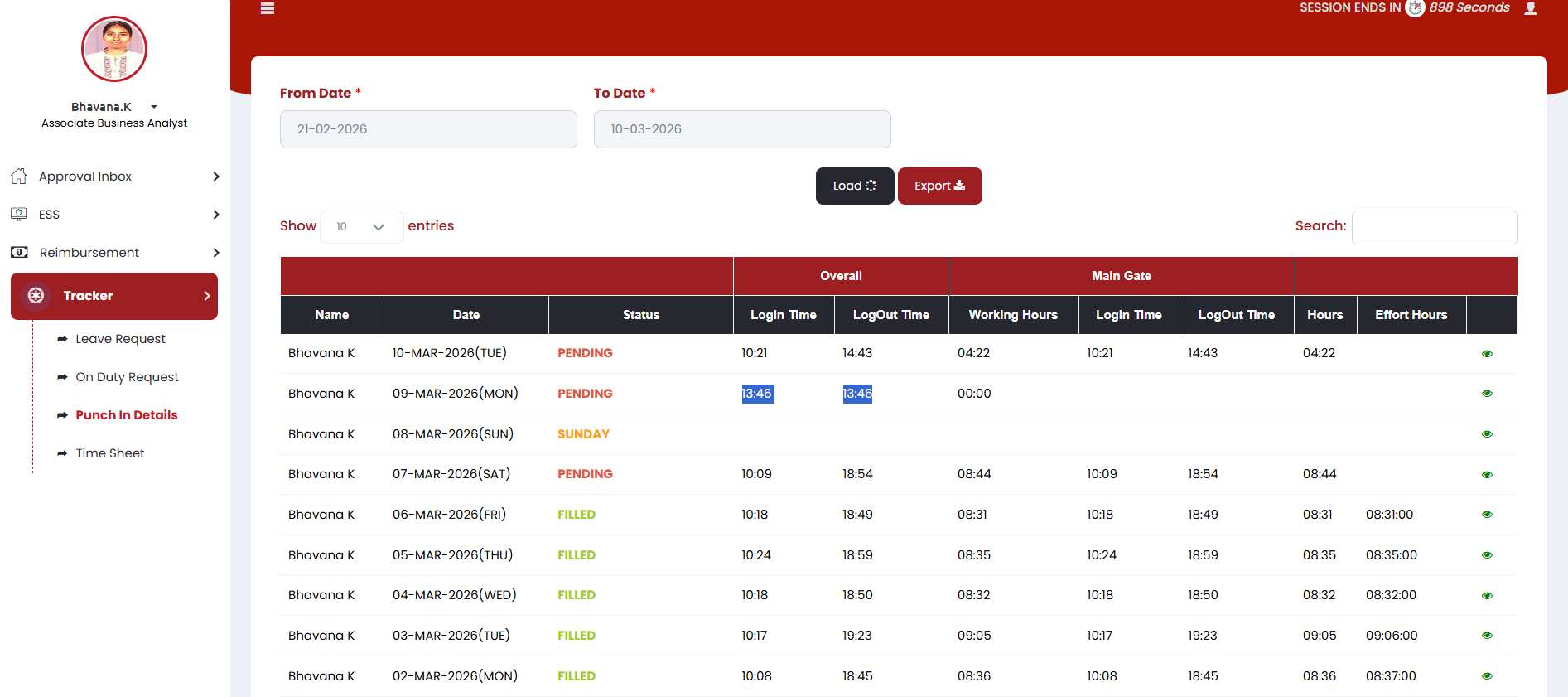Open Leave Request submenu item
This screenshot has width=1568, height=697.
pos(120,339)
